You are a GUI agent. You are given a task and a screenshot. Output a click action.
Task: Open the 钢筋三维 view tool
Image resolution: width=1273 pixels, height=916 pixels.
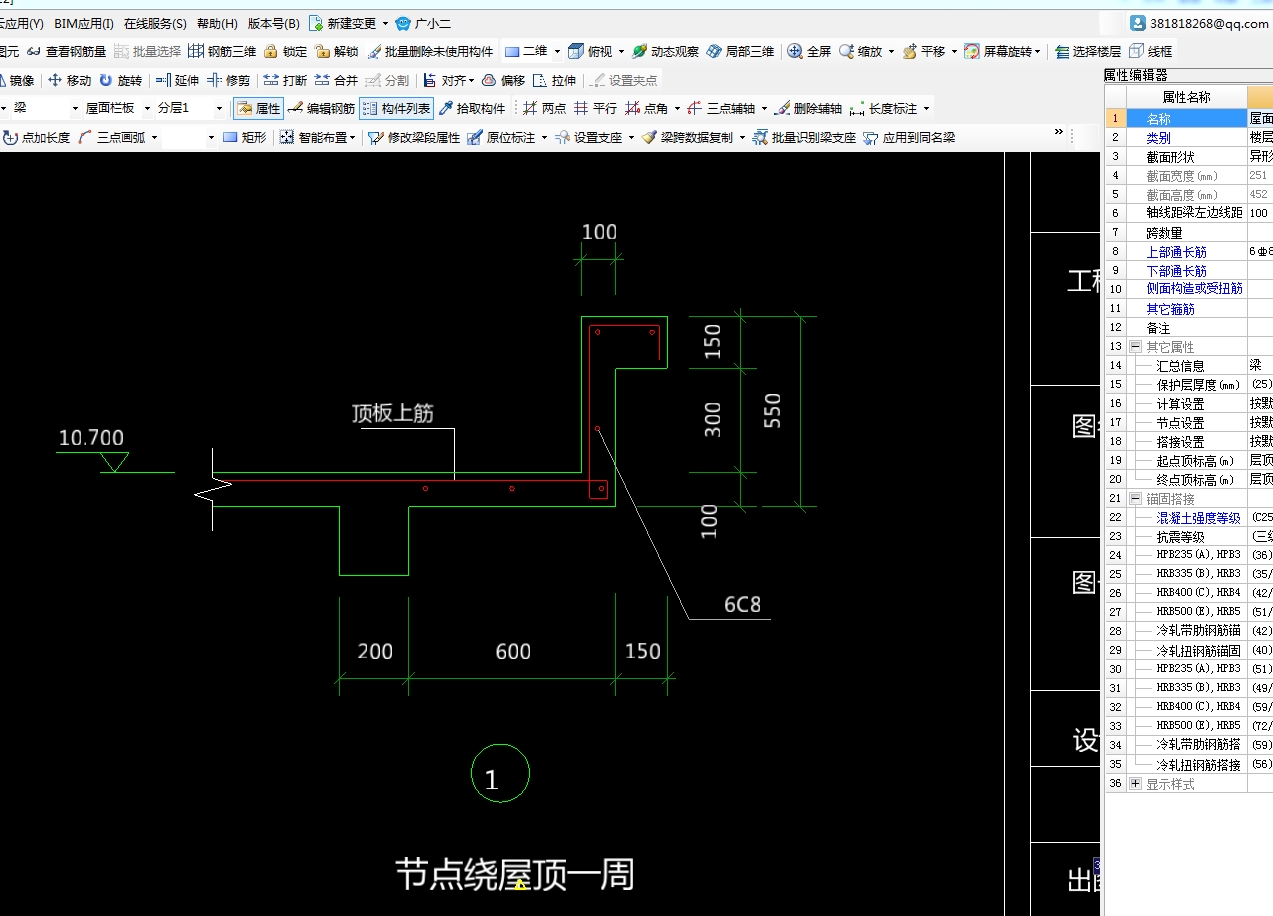point(222,51)
